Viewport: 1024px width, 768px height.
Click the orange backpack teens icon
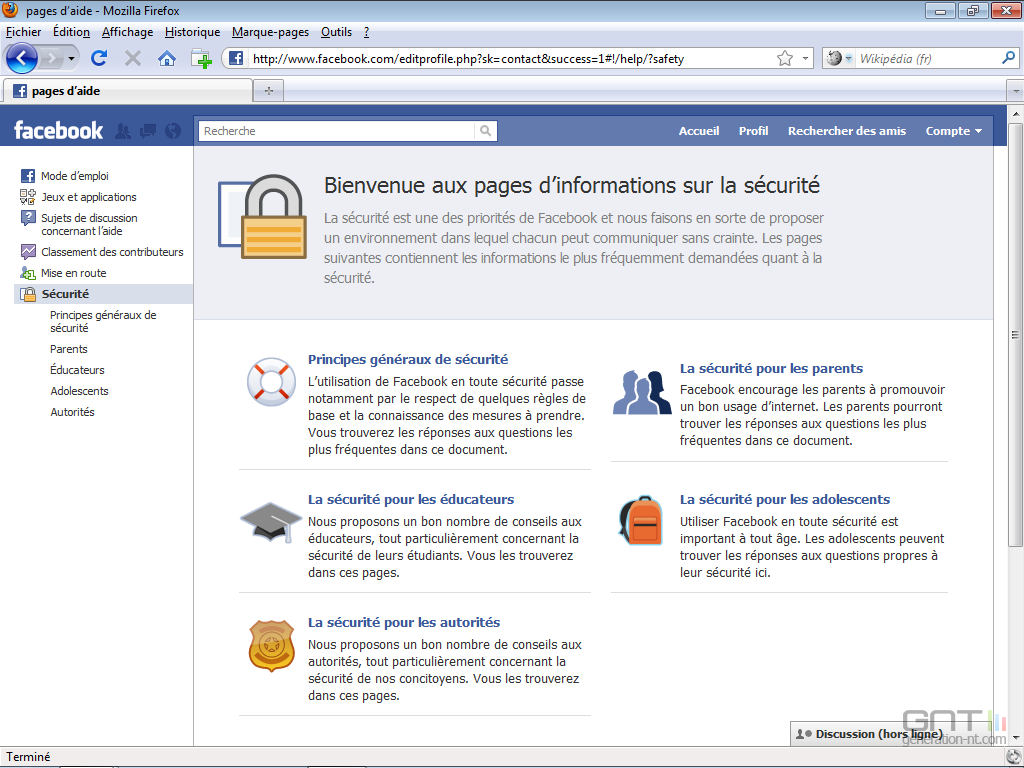[x=641, y=520]
